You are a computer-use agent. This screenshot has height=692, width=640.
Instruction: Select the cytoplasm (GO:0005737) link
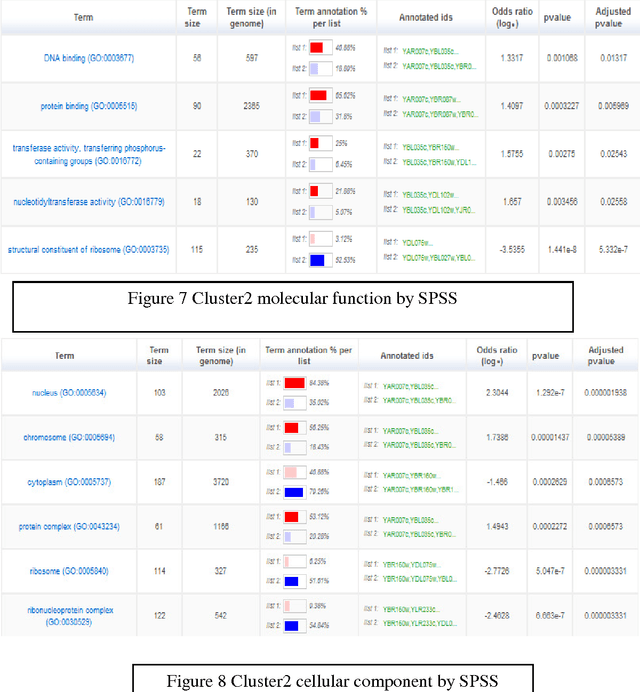[68, 481]
